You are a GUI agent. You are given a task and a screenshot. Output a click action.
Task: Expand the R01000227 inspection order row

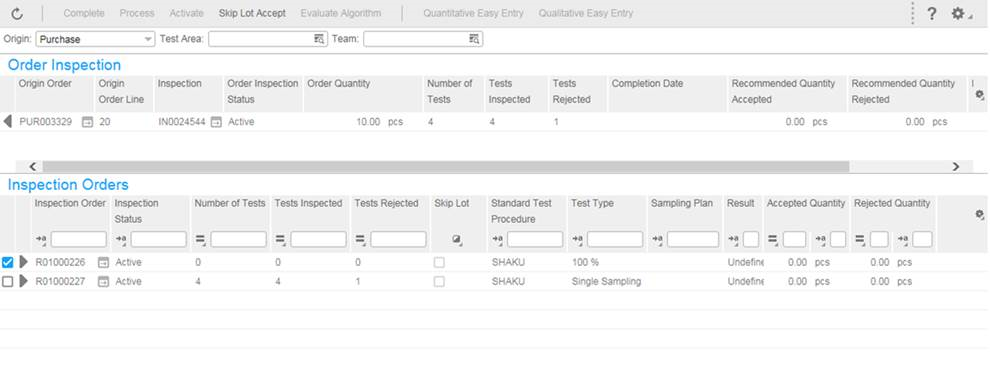(23, 281)
